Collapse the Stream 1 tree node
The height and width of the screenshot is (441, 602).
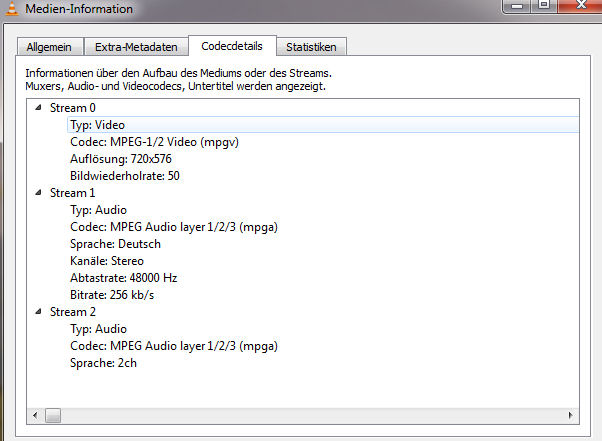pos(39,193)
